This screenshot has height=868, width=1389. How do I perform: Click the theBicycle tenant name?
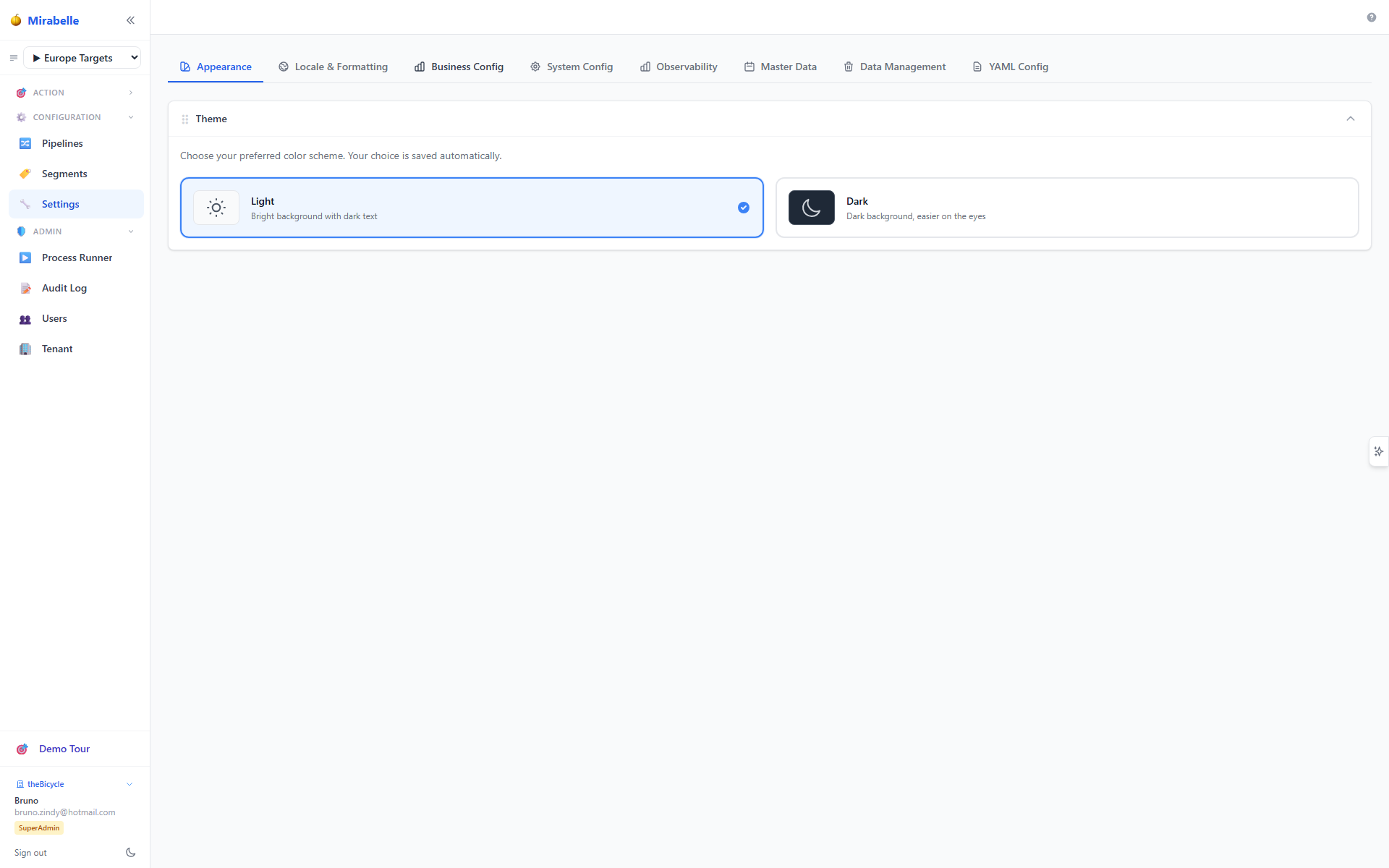(46, 784)
